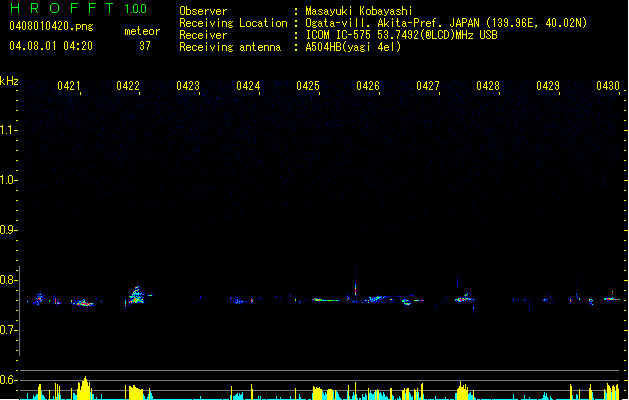Click the 1.1 kHz frequency label

8,130
